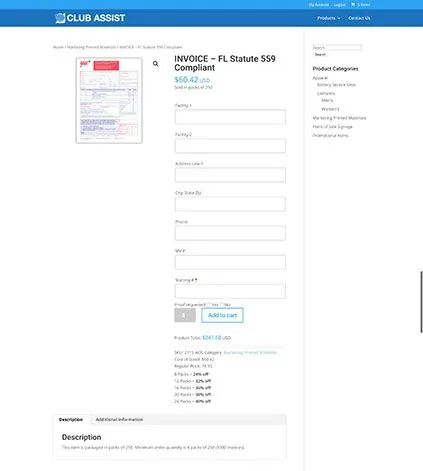
Task: Click the Logout link in top bar
Action: [340, 5]
